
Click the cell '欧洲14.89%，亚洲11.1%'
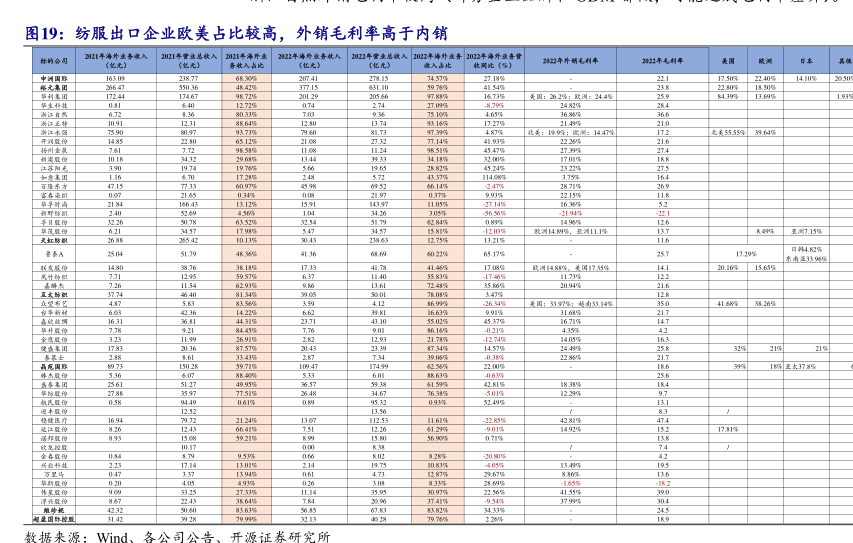[570, 231]
